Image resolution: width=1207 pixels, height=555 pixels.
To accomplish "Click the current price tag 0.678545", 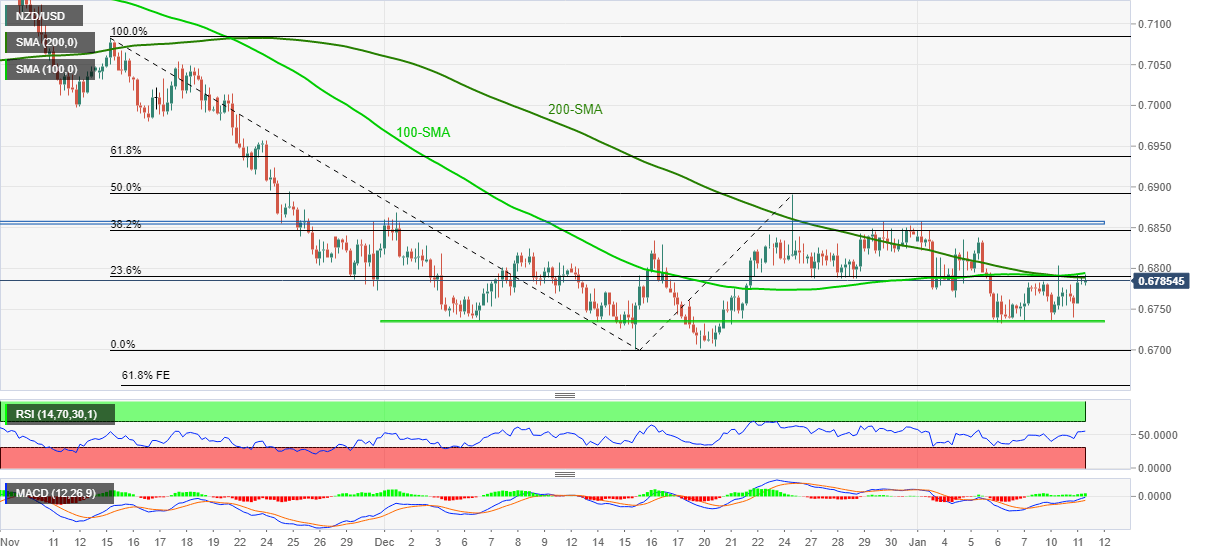I will pyautogui.click(x=1161, y=281).
